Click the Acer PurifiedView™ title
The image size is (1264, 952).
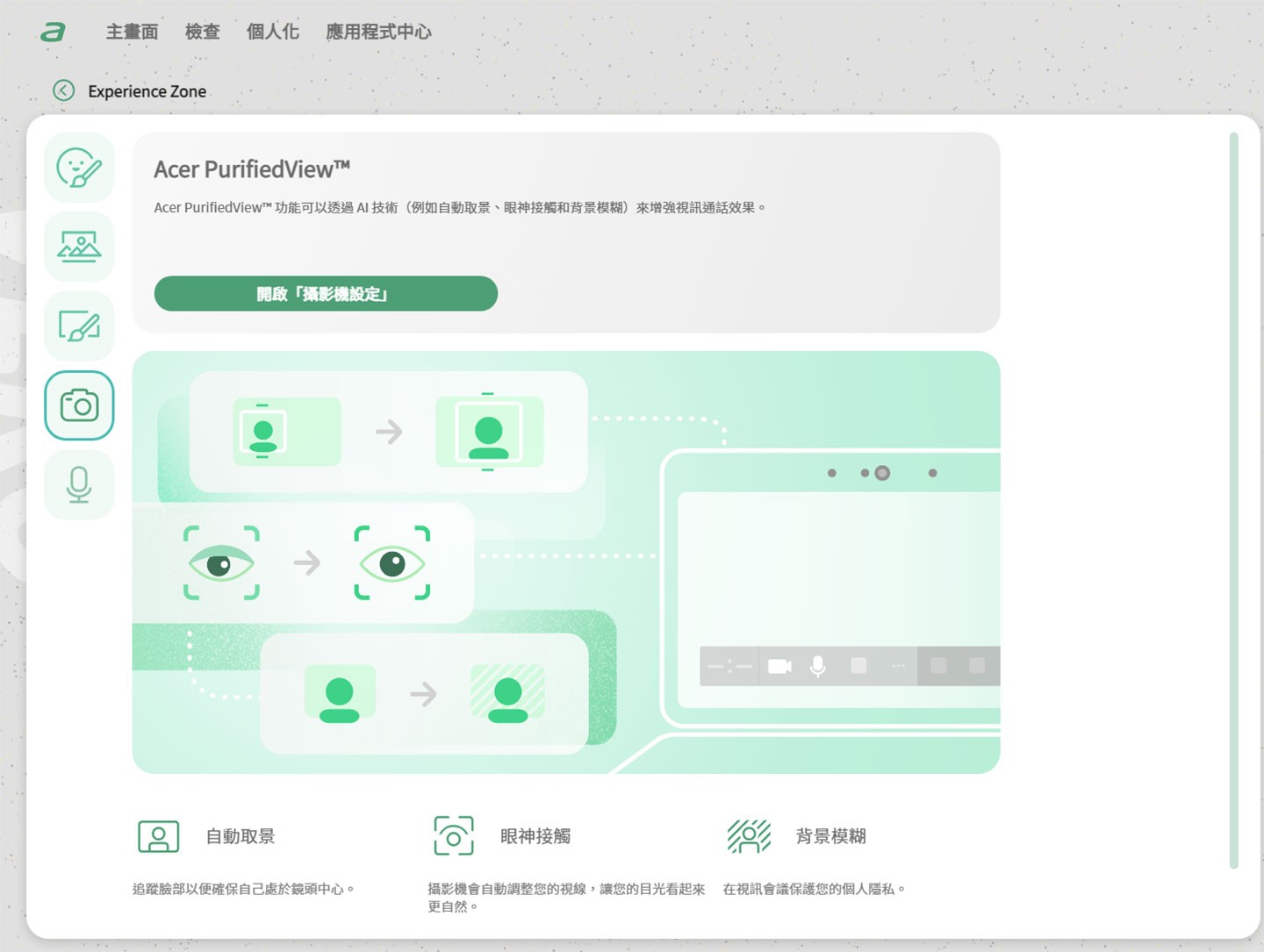pos(252,169)
